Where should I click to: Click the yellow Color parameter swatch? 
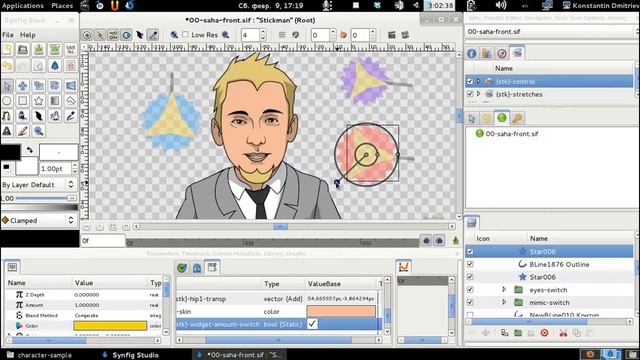pyautogui.click(x=110, y=325)
